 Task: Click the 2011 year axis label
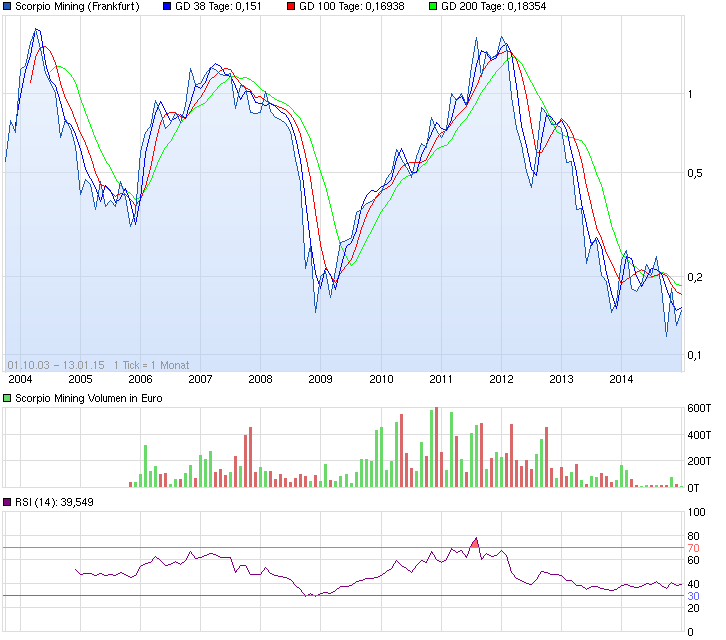point(441,379)
